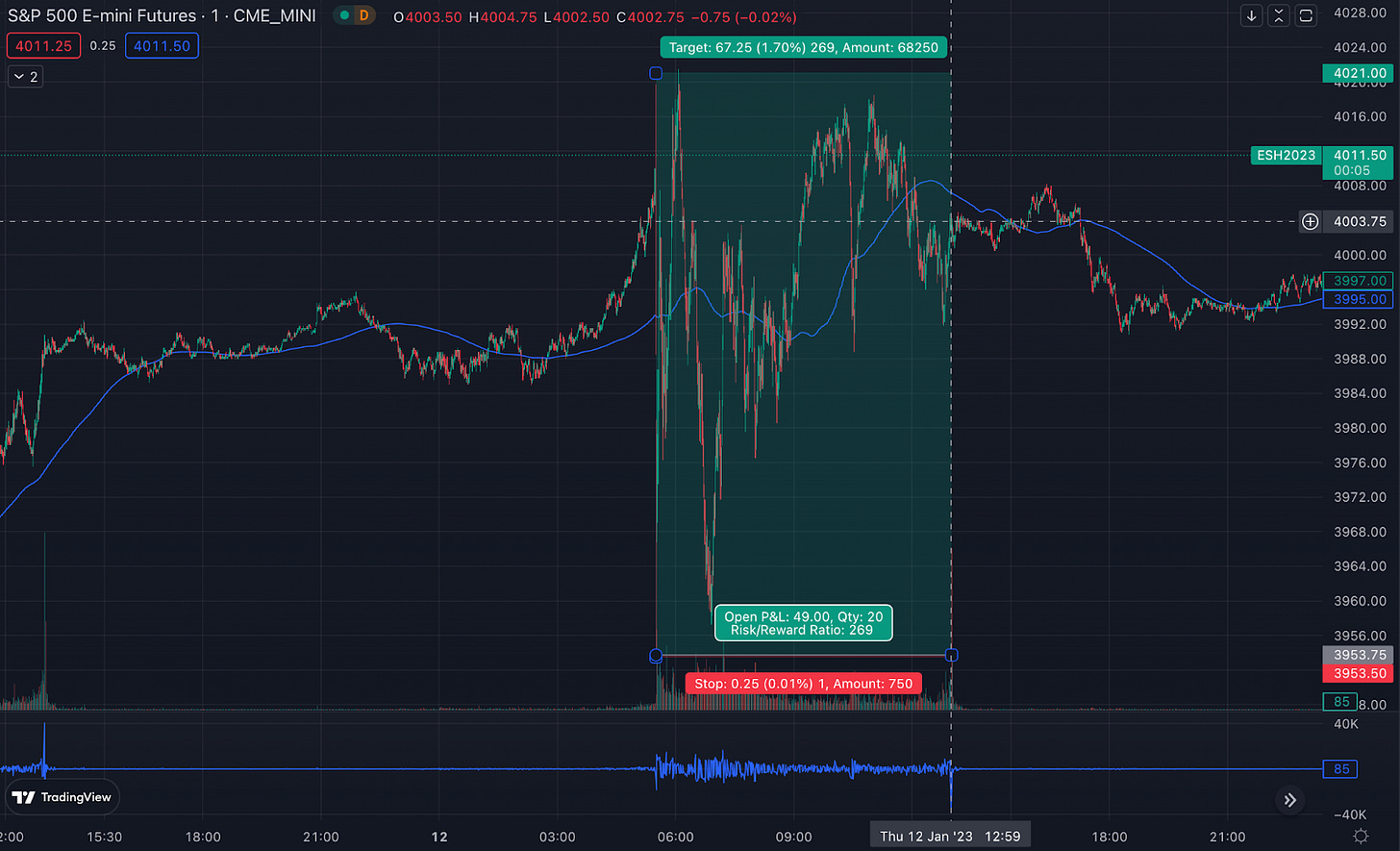Click the down-arrow button at top right
The height and width of the screenshot is (851, 1400).
coord(1251,15)
